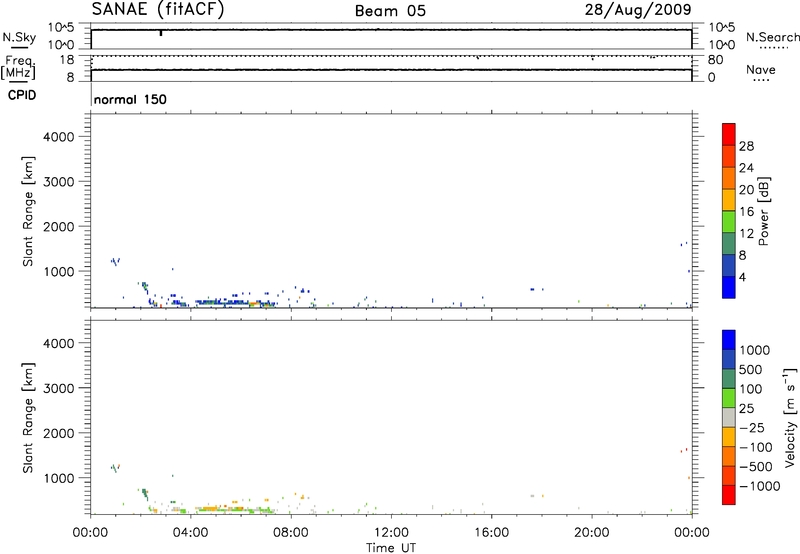This screenshot has width=800, height=554.
Task: Select the Beam 05 header label
Action: pyautogui.click(x=390, y=11)
